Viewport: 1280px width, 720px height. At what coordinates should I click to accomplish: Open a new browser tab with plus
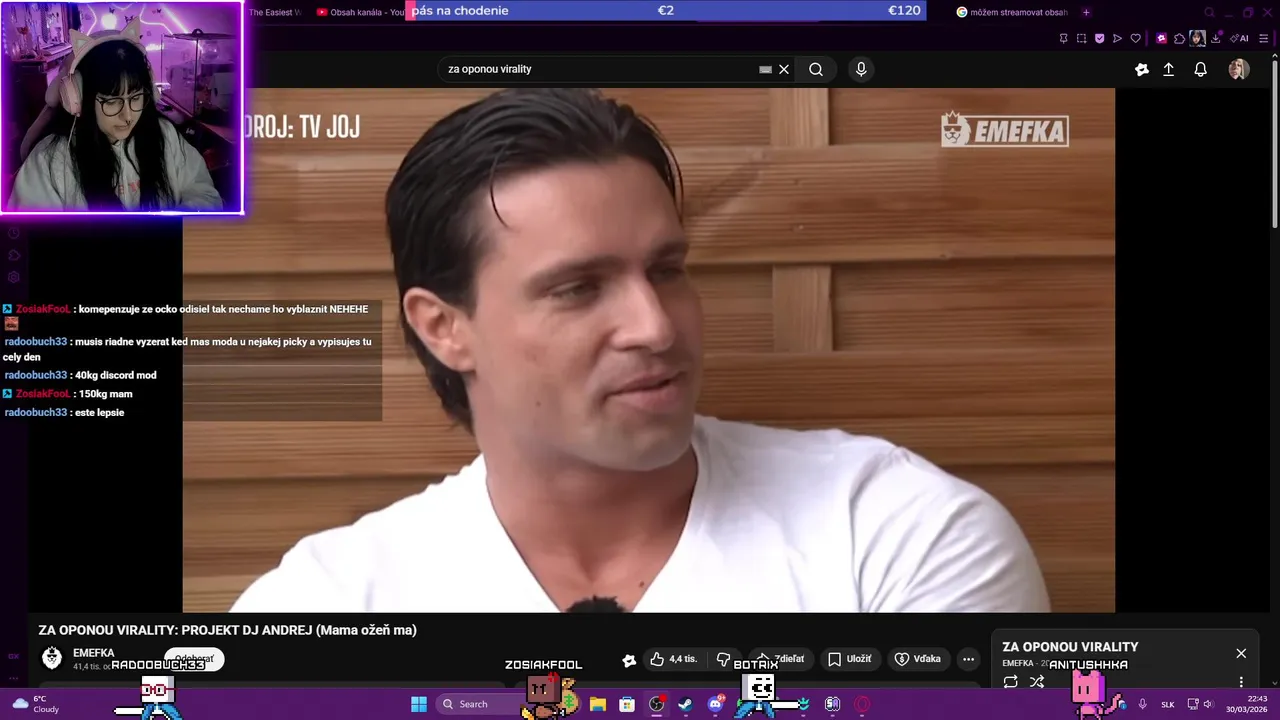click(x=1086, y=12)
